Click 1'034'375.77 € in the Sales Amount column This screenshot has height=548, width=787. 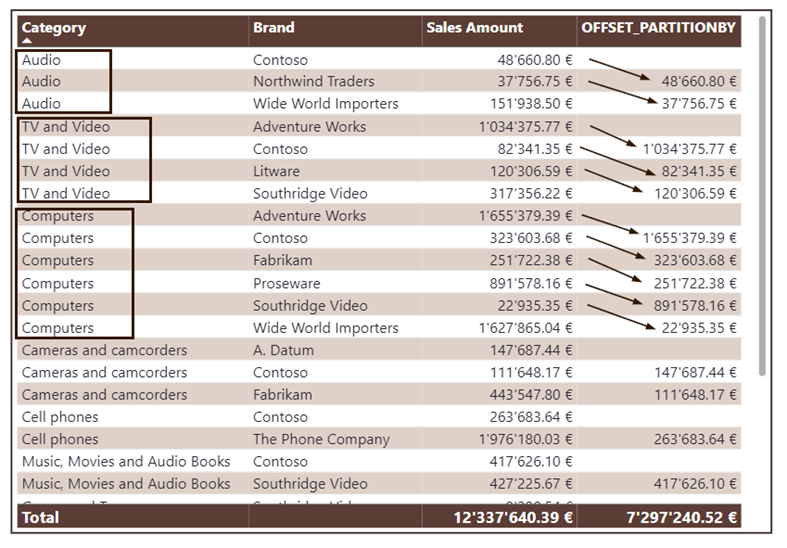click(x=526, y=126)
